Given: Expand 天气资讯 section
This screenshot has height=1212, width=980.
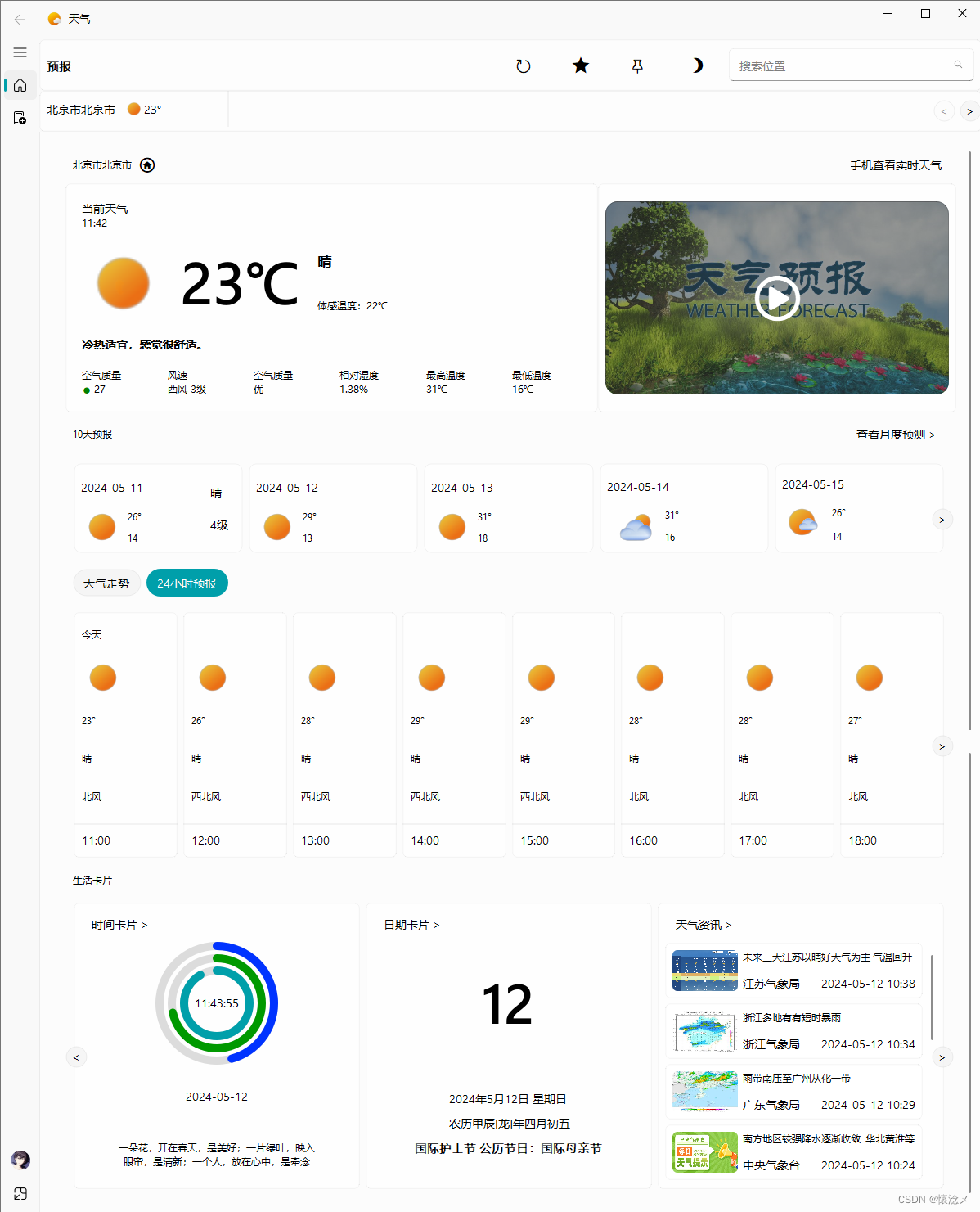Looking at the screenshot, I should tap(702, 924).
